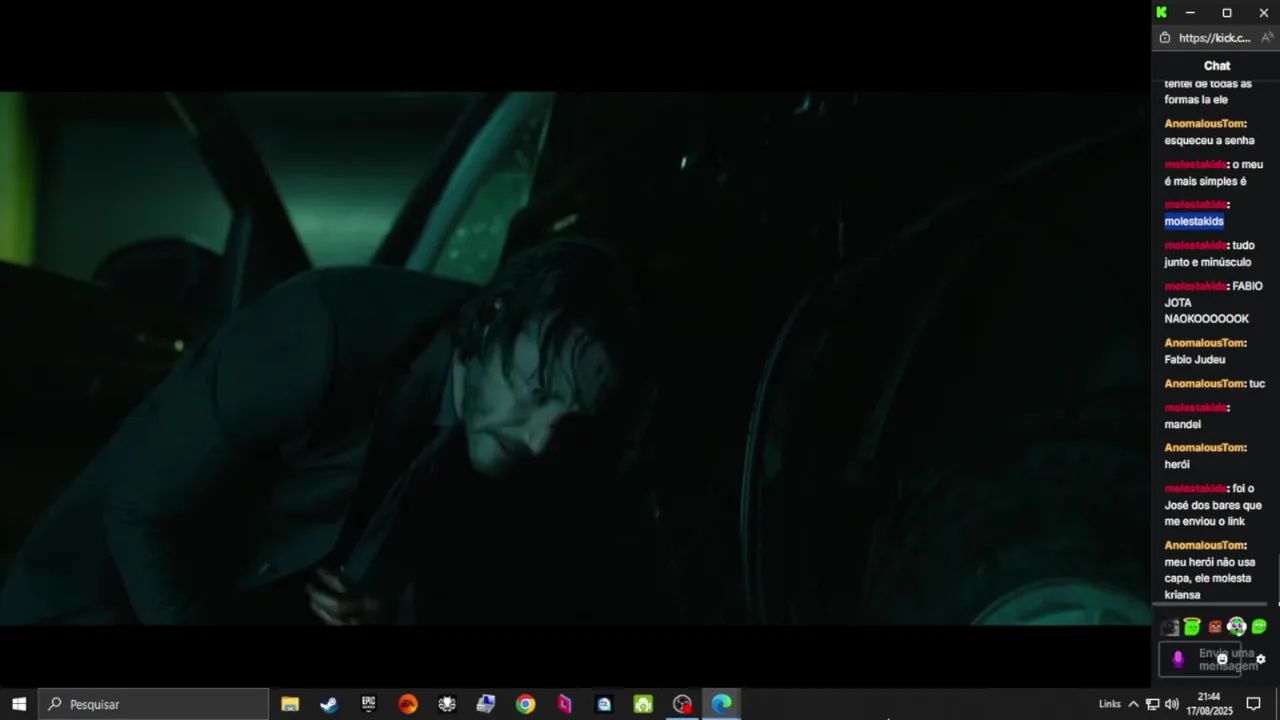Viewport: 1280px width, 720px height.
Task: Click the red username beside 'FABIO JOTA'
Action: 1195,286
